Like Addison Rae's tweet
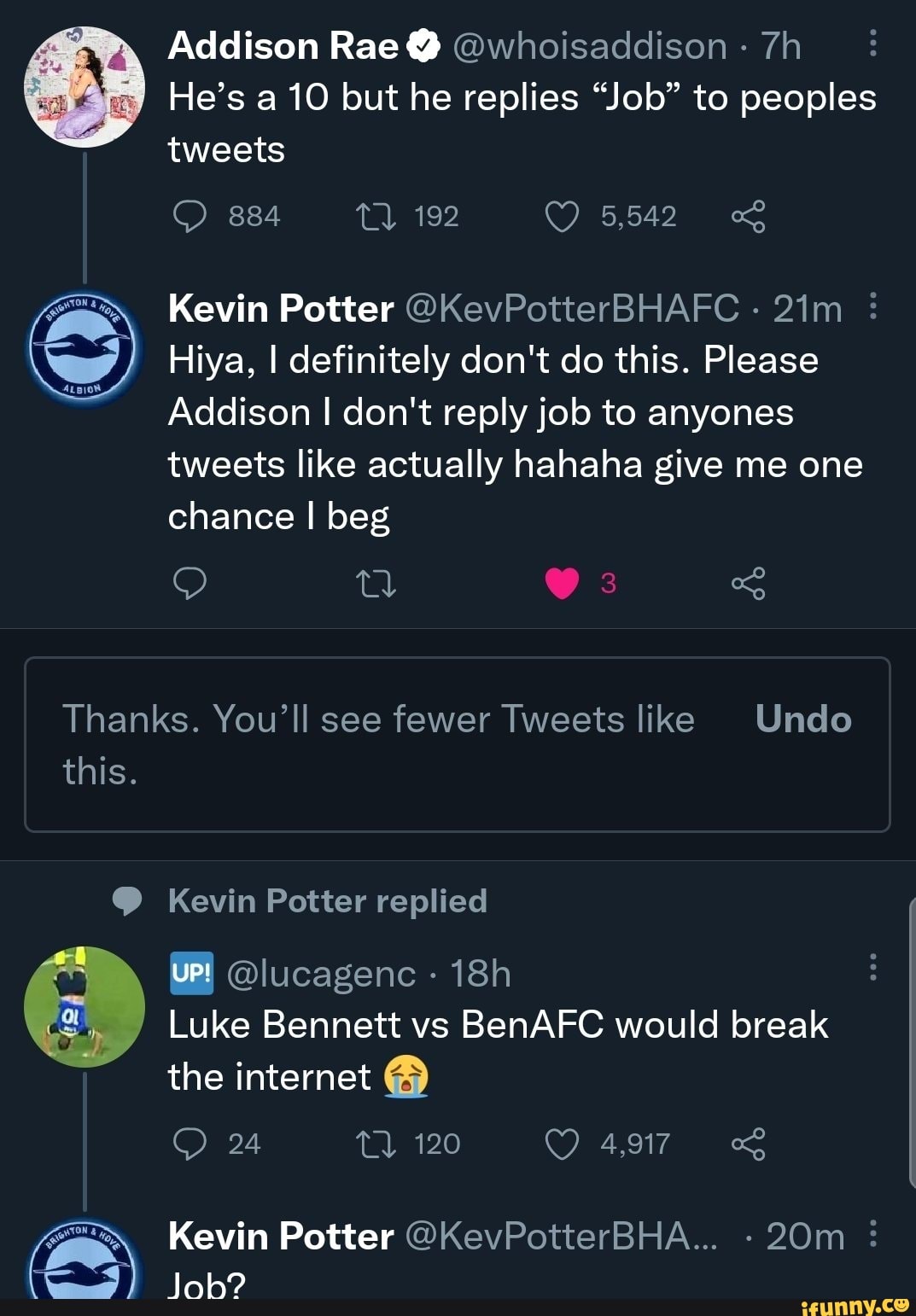Image resolution: width=916 pixels, height=1316 pixels. pyautogui.click(x=562, y=217)
